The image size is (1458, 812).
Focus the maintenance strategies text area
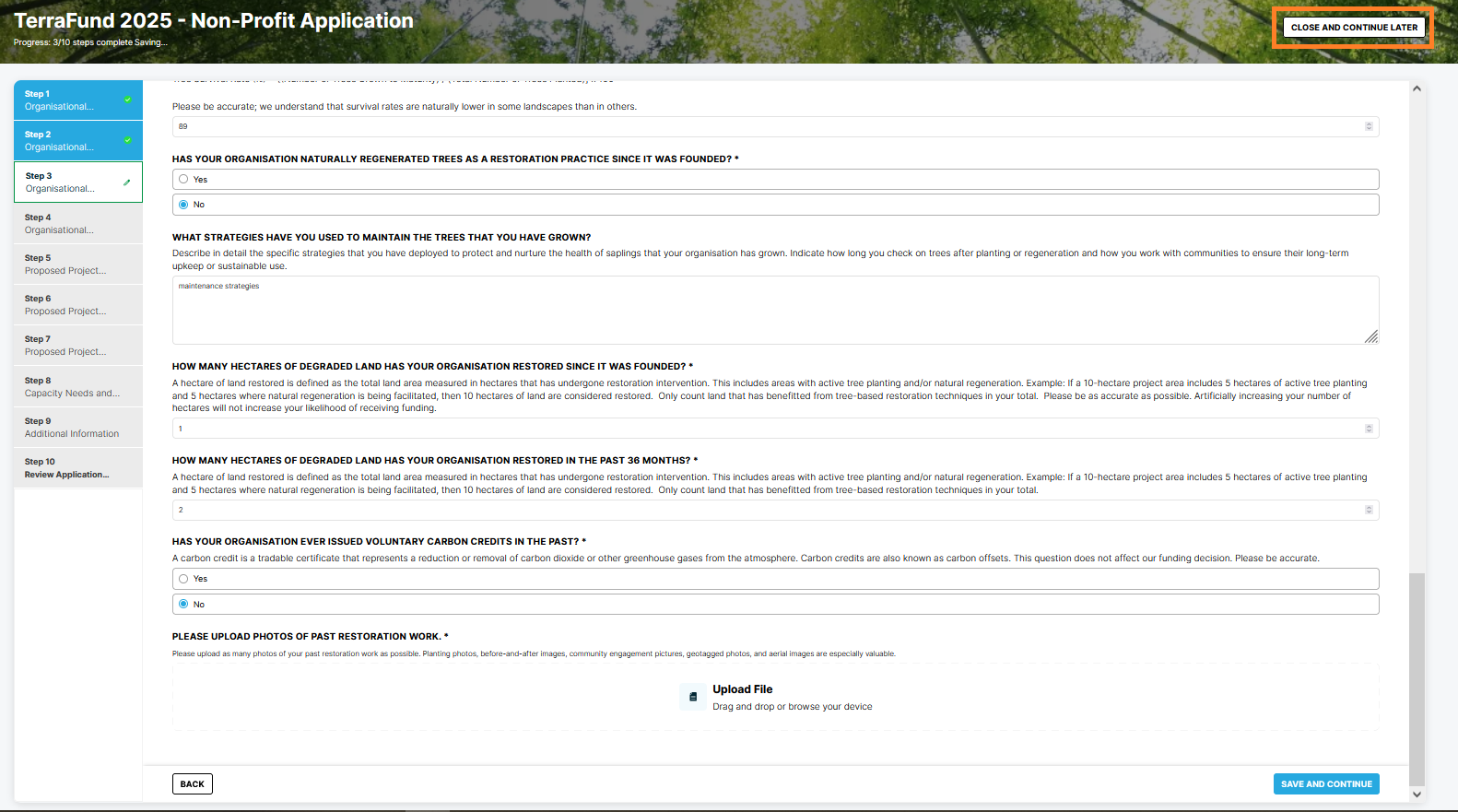tap(774, 311)
